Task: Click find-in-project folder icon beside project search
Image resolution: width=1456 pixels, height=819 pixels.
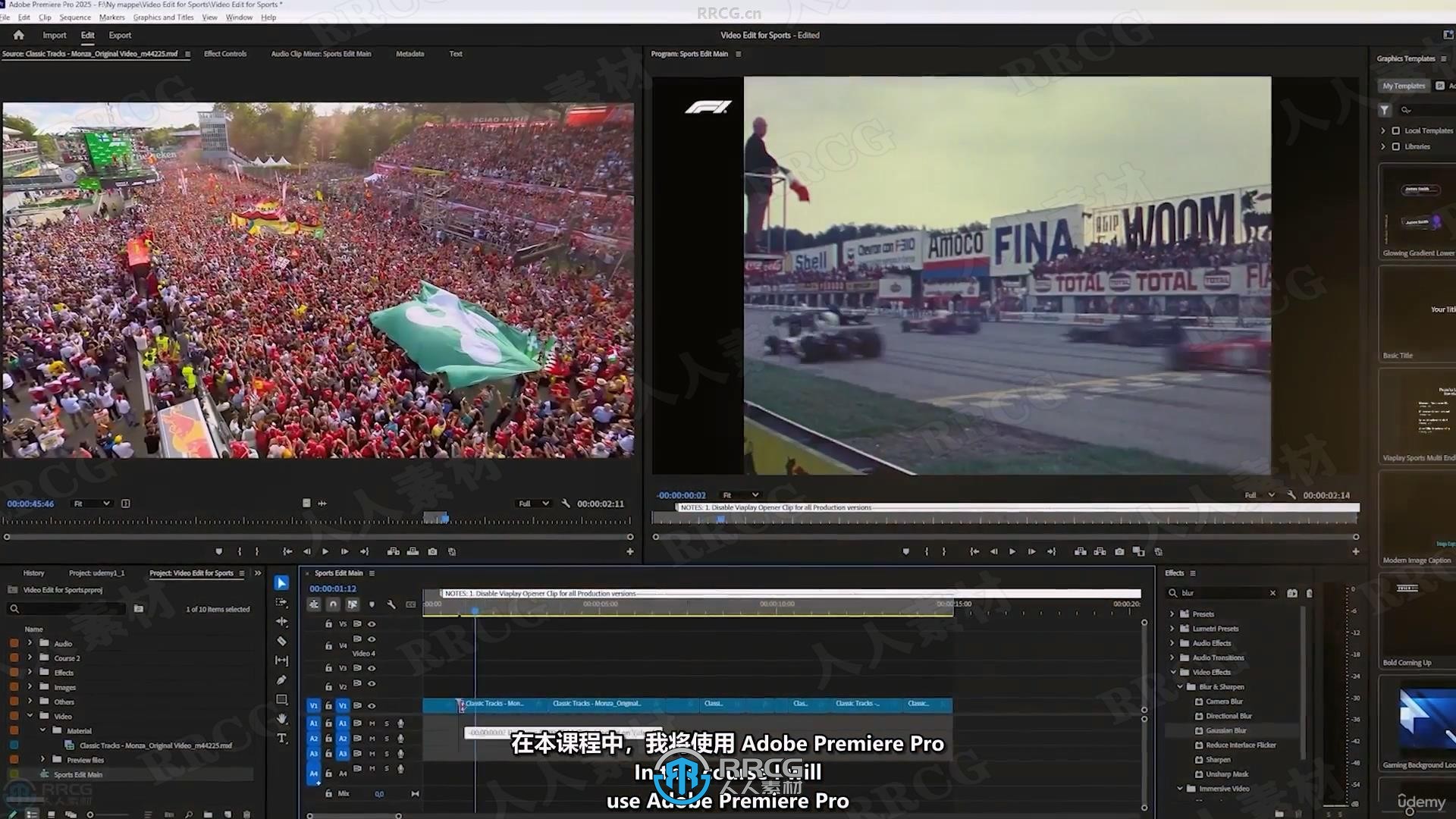Action: click(139, 608)
